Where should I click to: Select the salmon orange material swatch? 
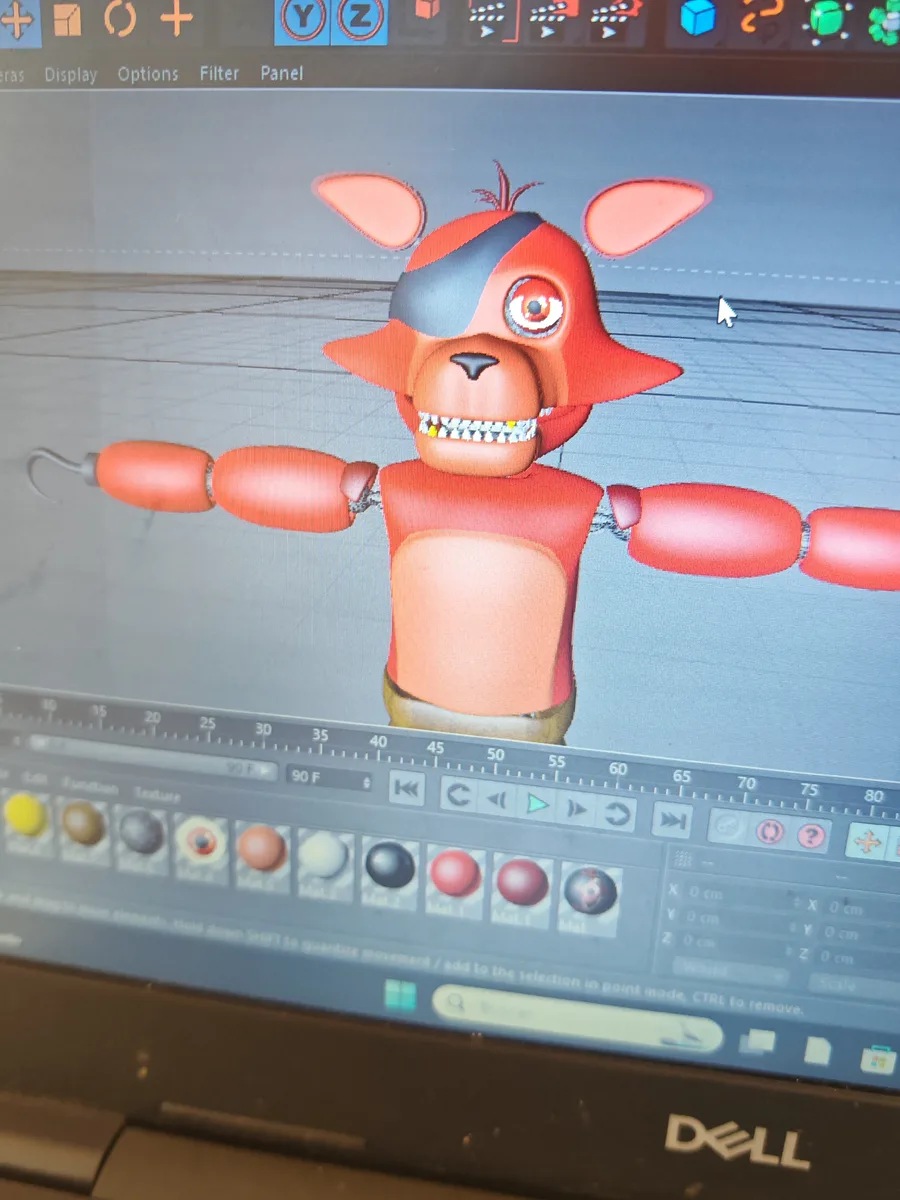pos(262,848)
